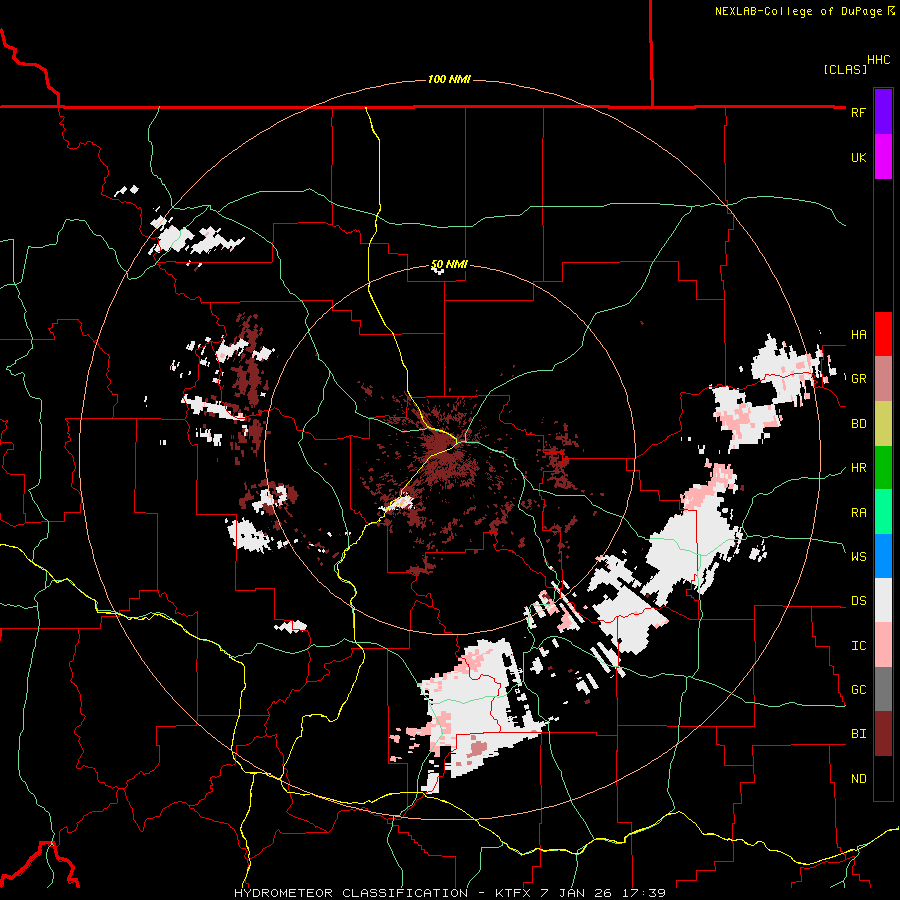Viewport: 900px width, 900px height.
Task: Click the 50 NMI range ring label
Action: (x=449, y=264)
